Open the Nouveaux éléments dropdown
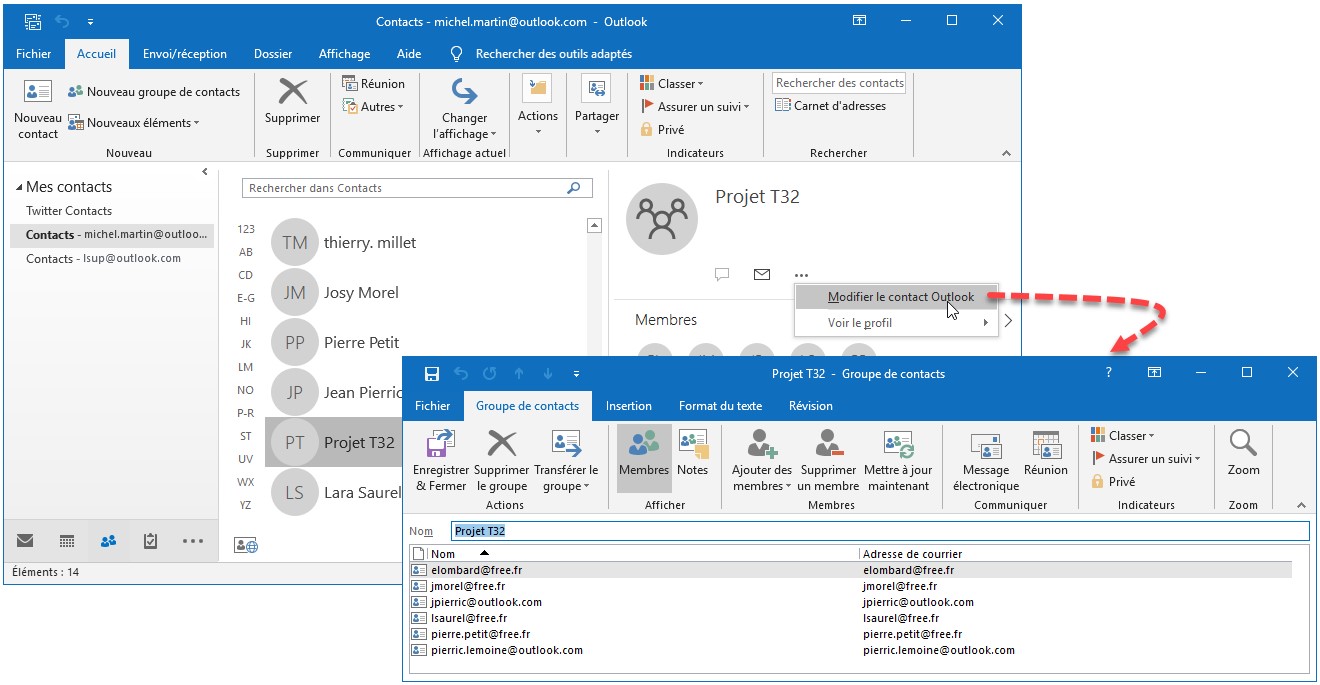This screenshot has height=685, width=1320. pos(134,123)
